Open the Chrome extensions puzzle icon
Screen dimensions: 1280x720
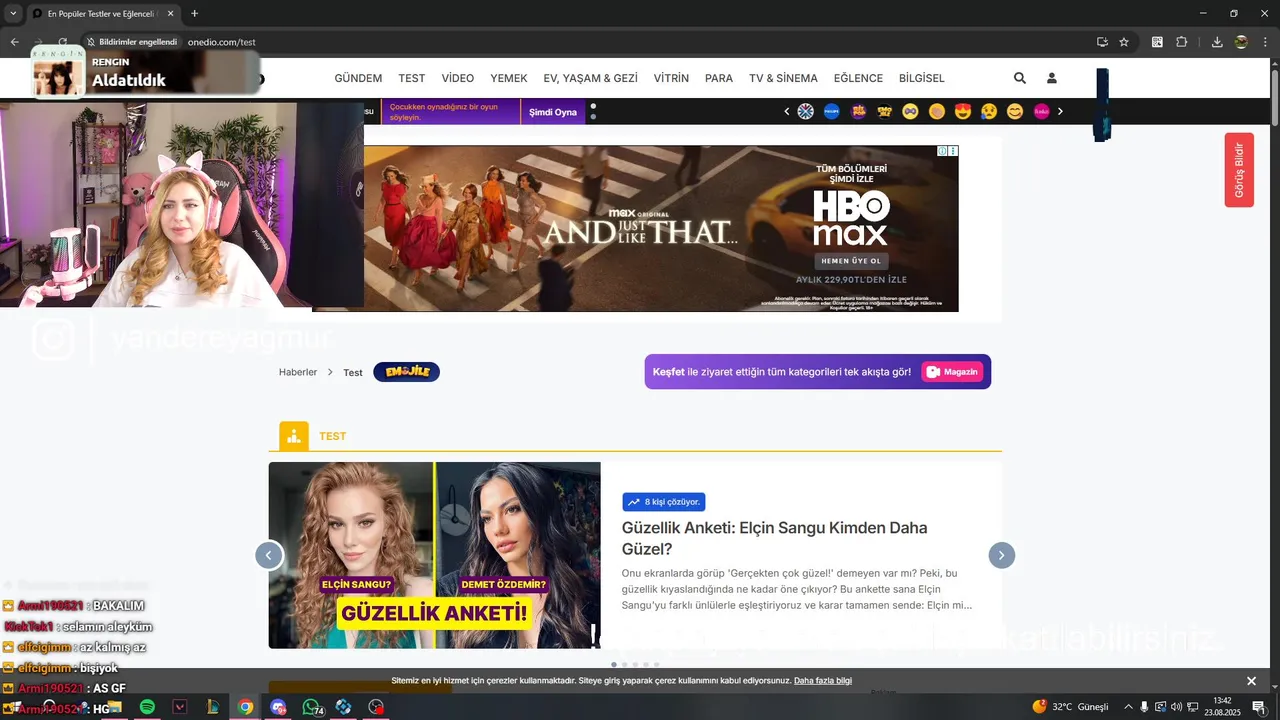coord(1181,42)
